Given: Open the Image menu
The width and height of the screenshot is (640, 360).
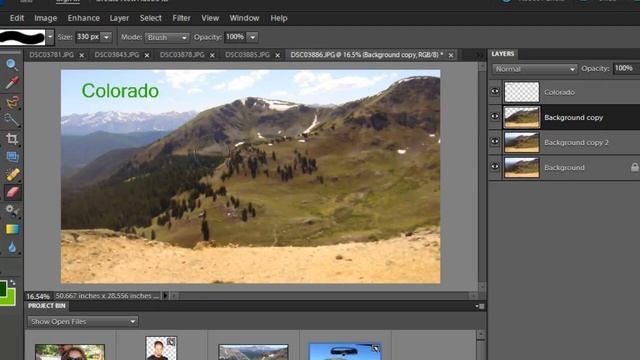Looking at the screenshot, I should click(45, 18).
